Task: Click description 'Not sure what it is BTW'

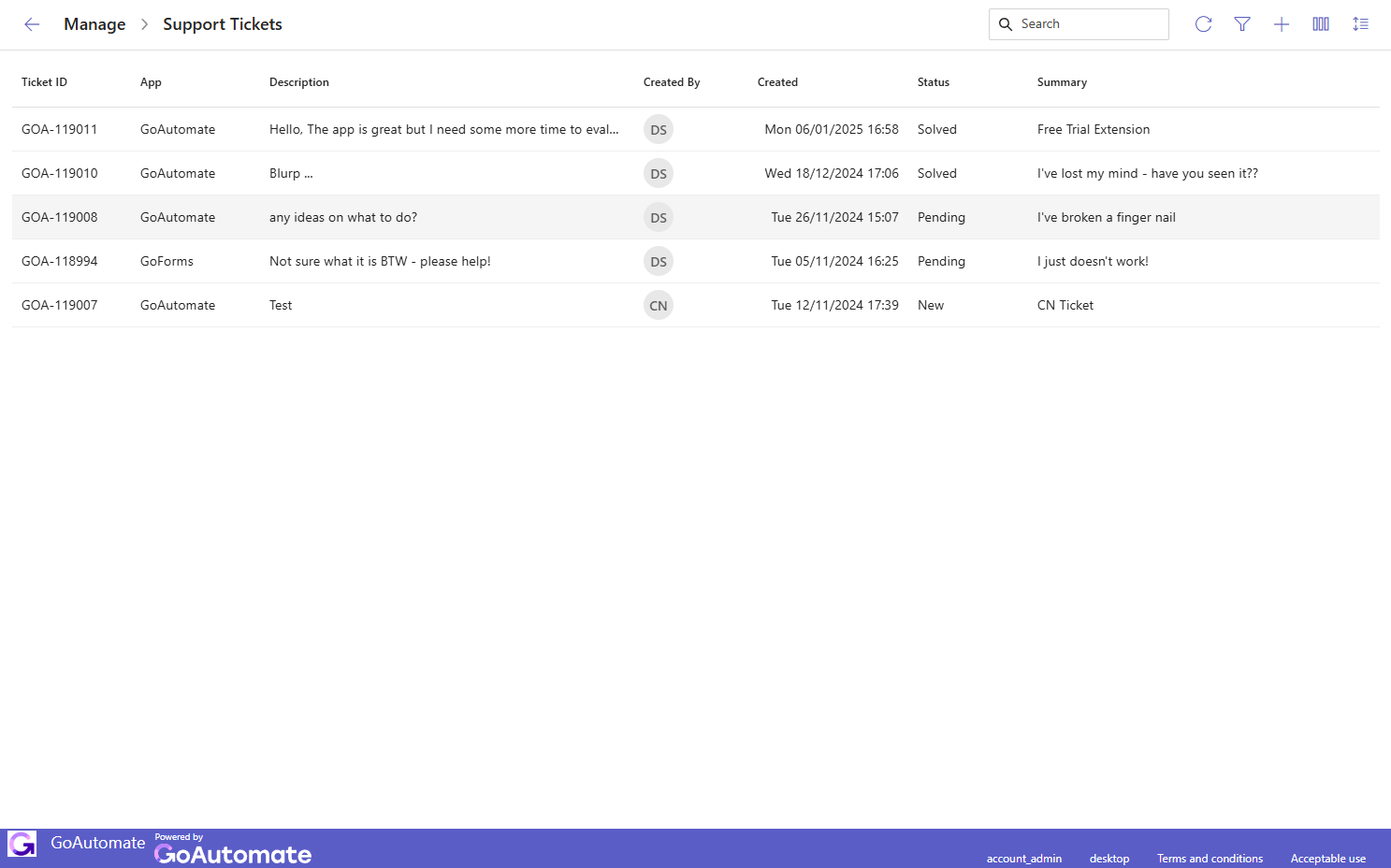Action: pos(380,261)
